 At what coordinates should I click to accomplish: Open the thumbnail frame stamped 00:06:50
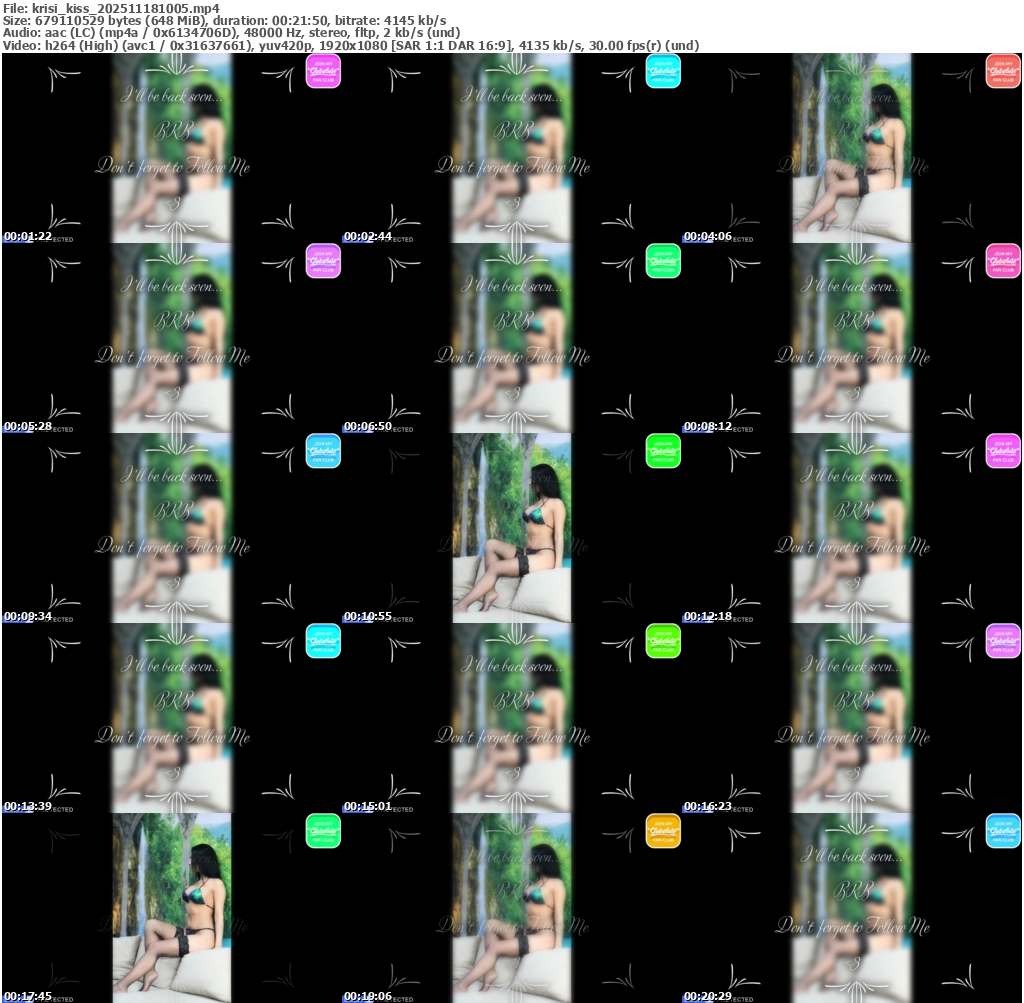point(511,338)
